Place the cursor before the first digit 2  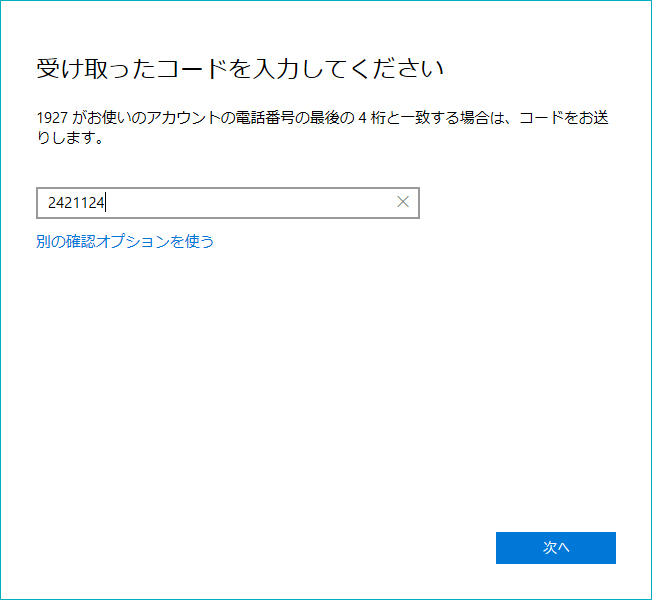tap(47, 203)
